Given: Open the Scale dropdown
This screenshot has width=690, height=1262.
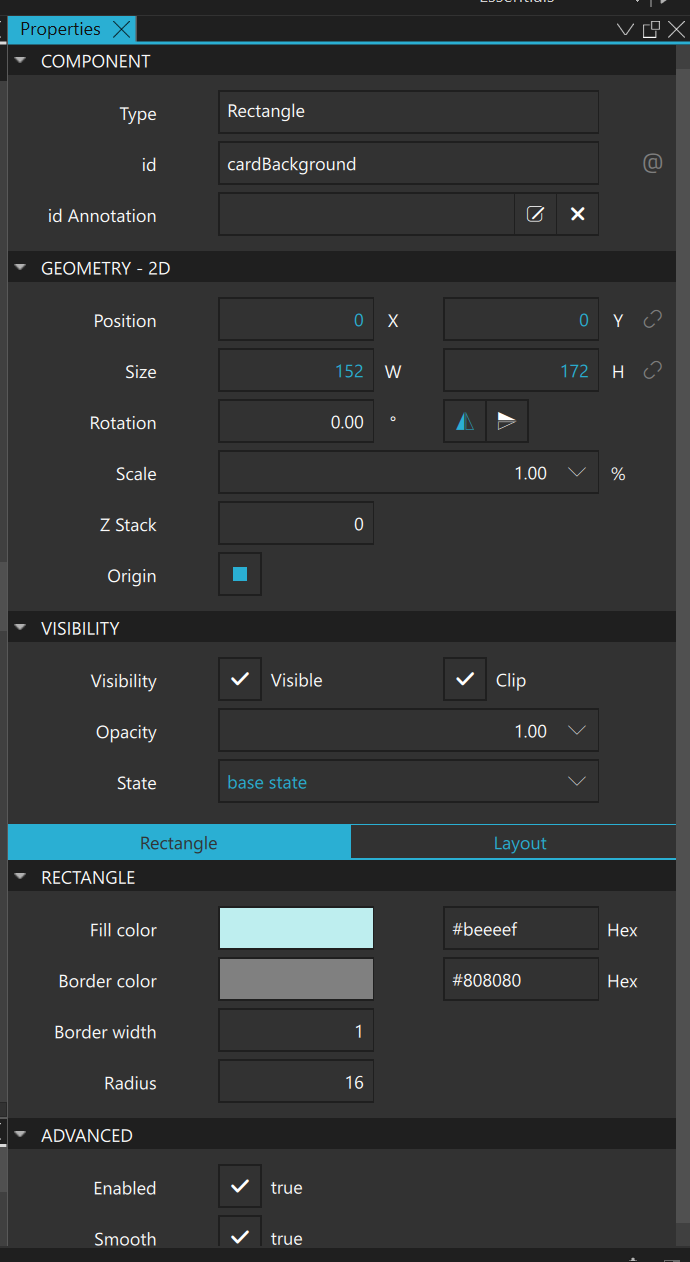Looking at the screenshot, I should pyautogui.click(x=576, y=473).
